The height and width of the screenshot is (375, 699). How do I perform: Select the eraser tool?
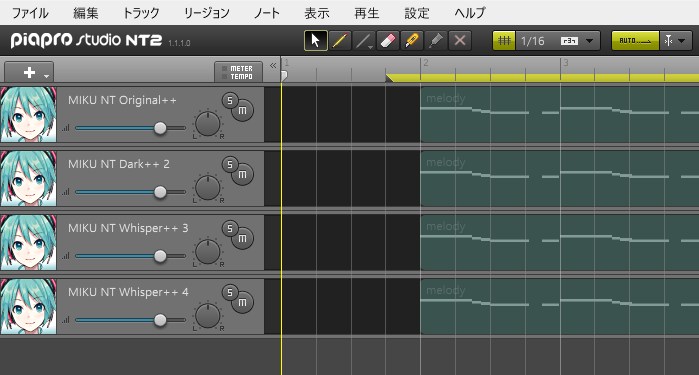(387, 41)
